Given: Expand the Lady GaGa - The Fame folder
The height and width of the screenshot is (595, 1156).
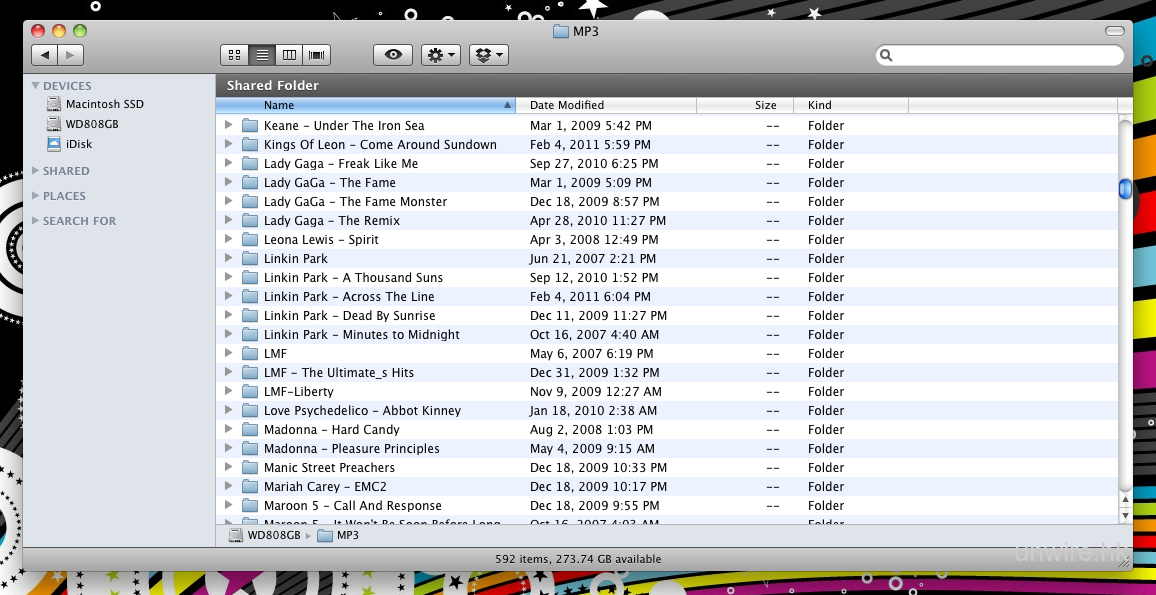Looking at the screenshot, I should click(228, 183).
